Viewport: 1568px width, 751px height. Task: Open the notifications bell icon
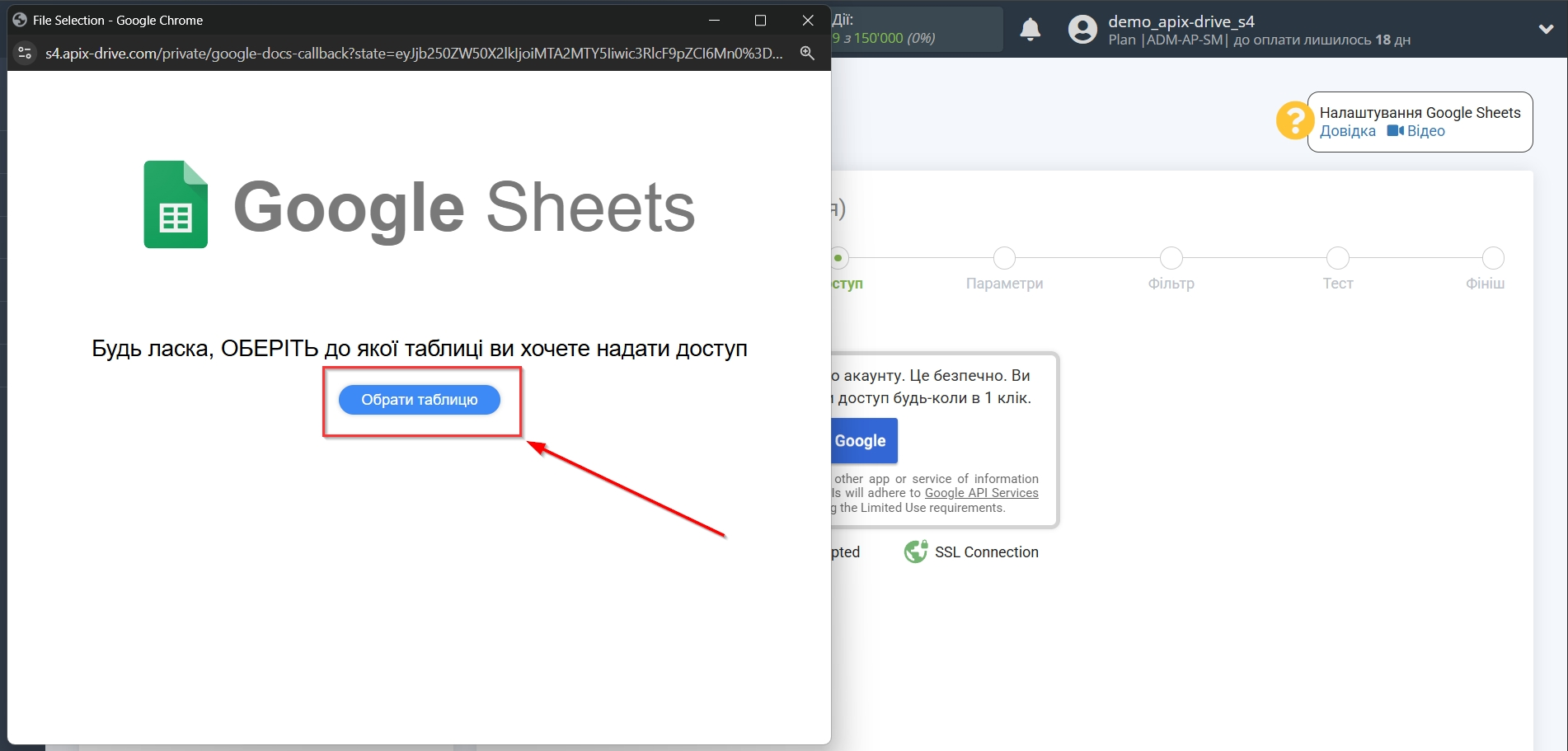point(1030,30)
